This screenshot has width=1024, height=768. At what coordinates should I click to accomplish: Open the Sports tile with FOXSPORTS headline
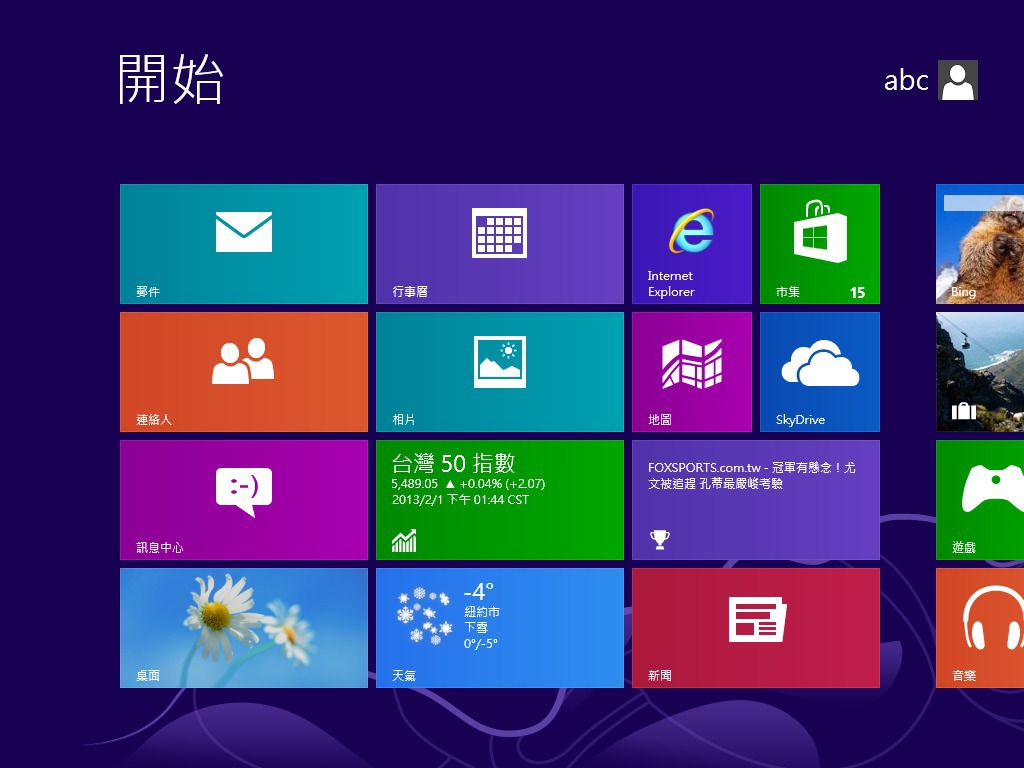click(x=756, y=500)
